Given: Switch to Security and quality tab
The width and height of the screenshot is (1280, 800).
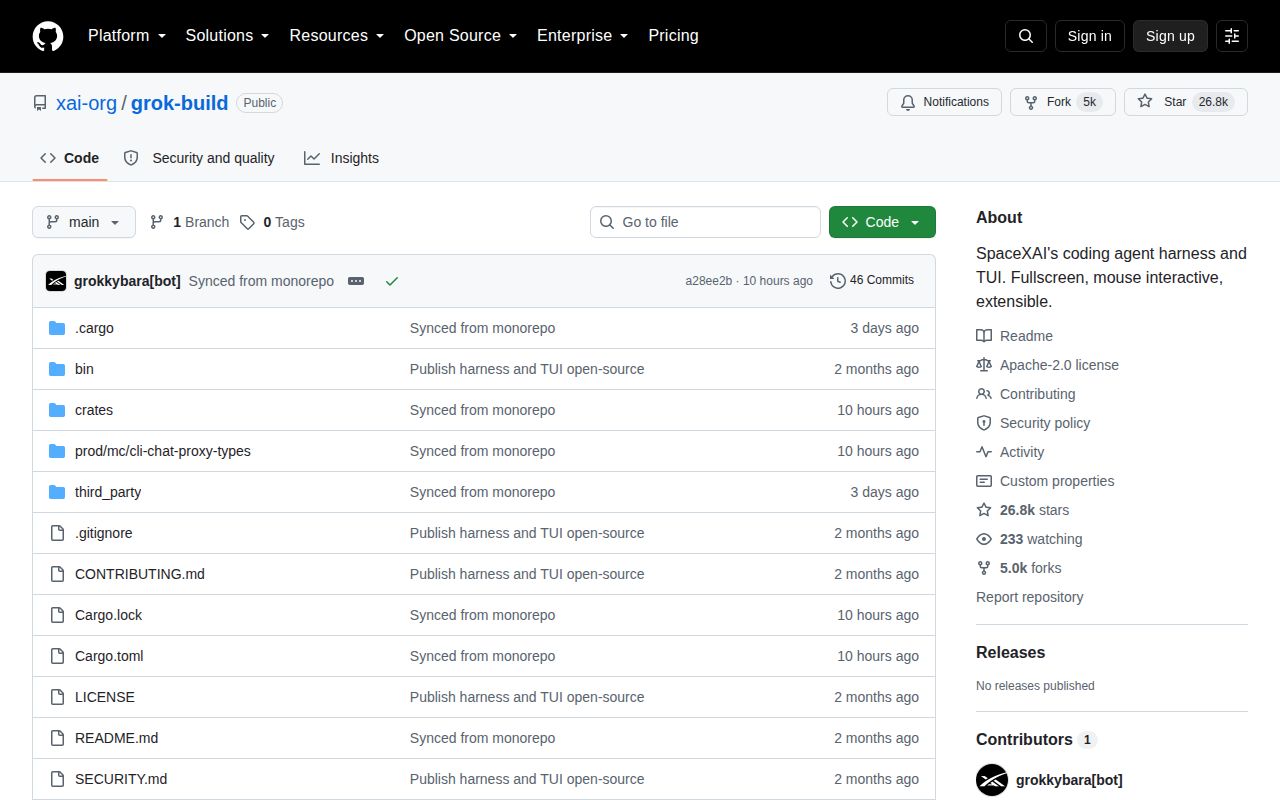Looking at the screenshot, I should click(199, 158).
